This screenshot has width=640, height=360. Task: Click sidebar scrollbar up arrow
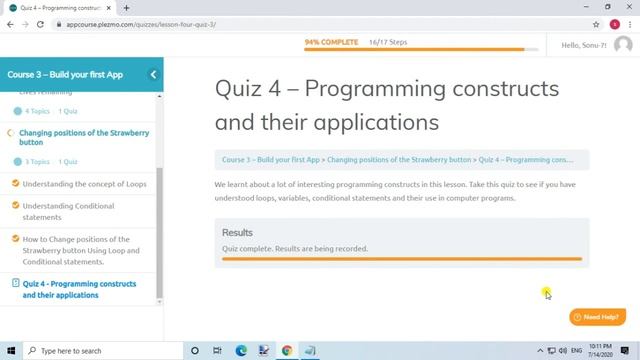159,96
